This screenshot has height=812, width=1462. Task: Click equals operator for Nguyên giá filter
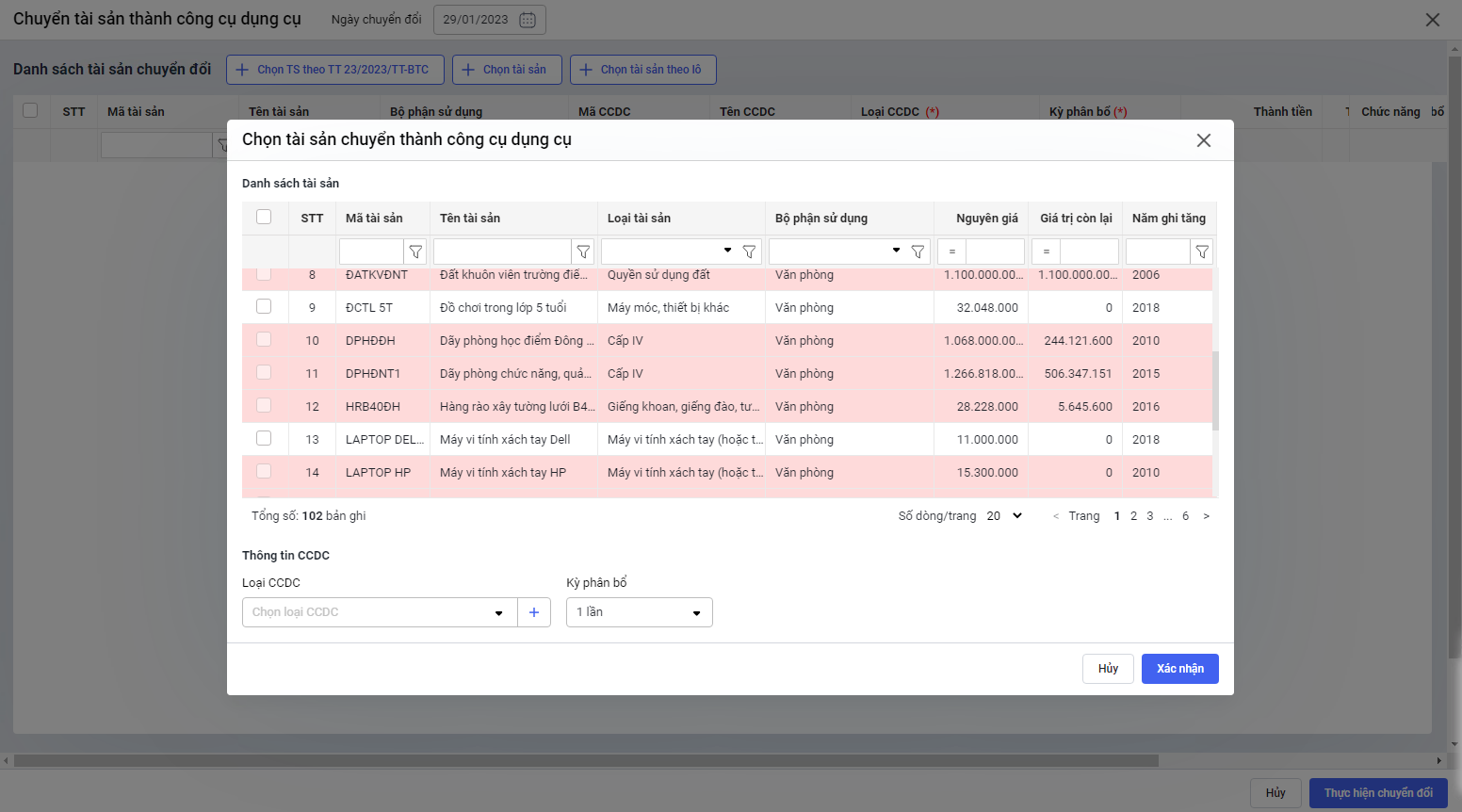coord(952,252)
